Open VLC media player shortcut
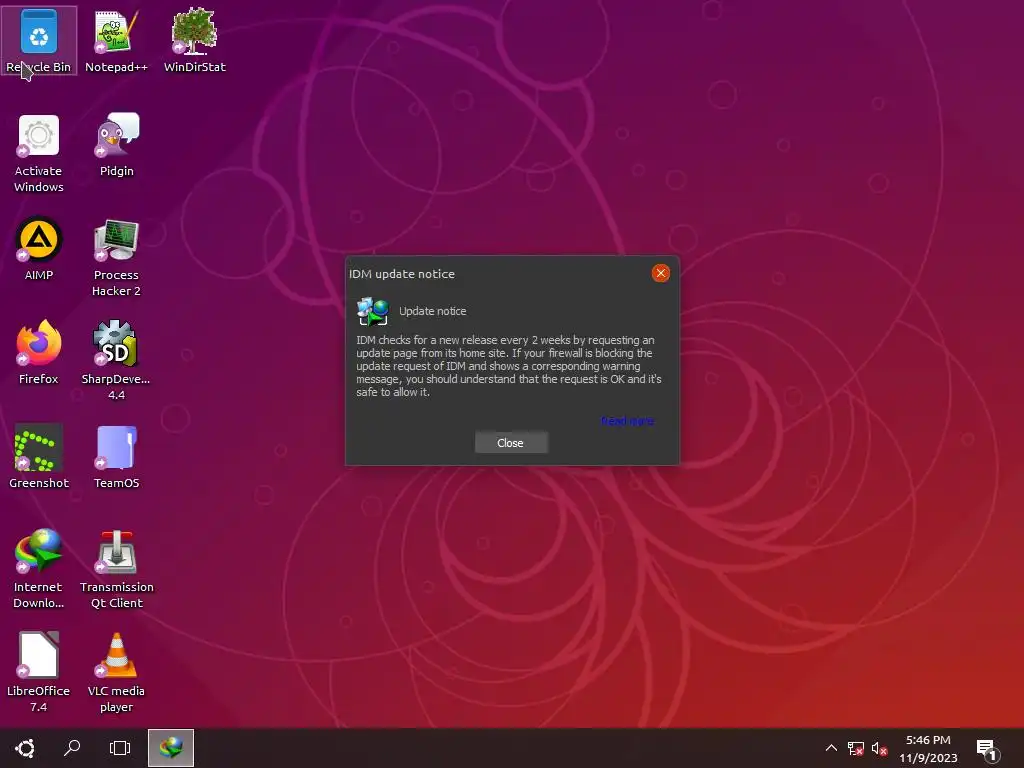 [x=116, y=673]
